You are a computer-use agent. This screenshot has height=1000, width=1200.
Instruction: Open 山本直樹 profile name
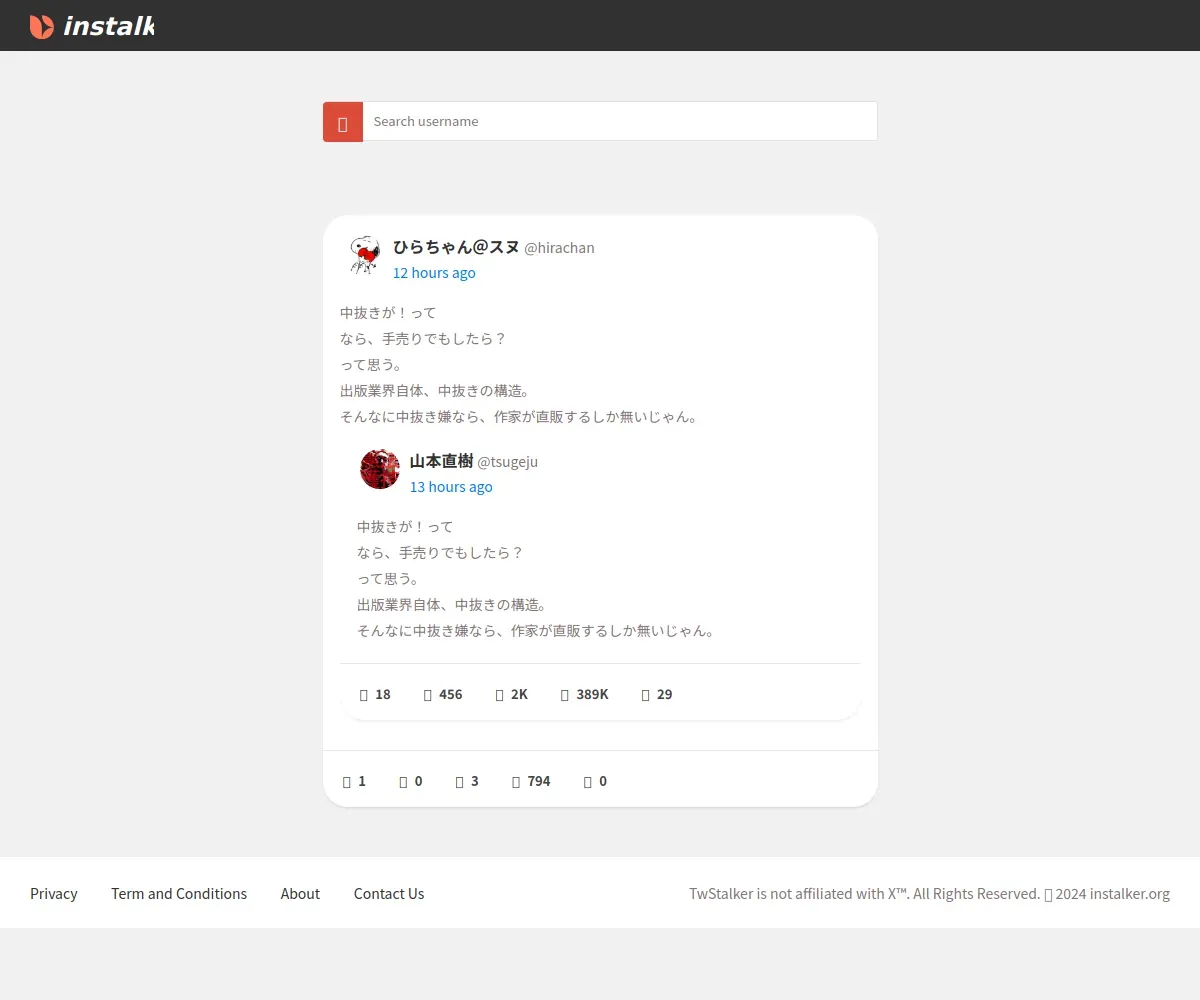click(x=441, y=461)
